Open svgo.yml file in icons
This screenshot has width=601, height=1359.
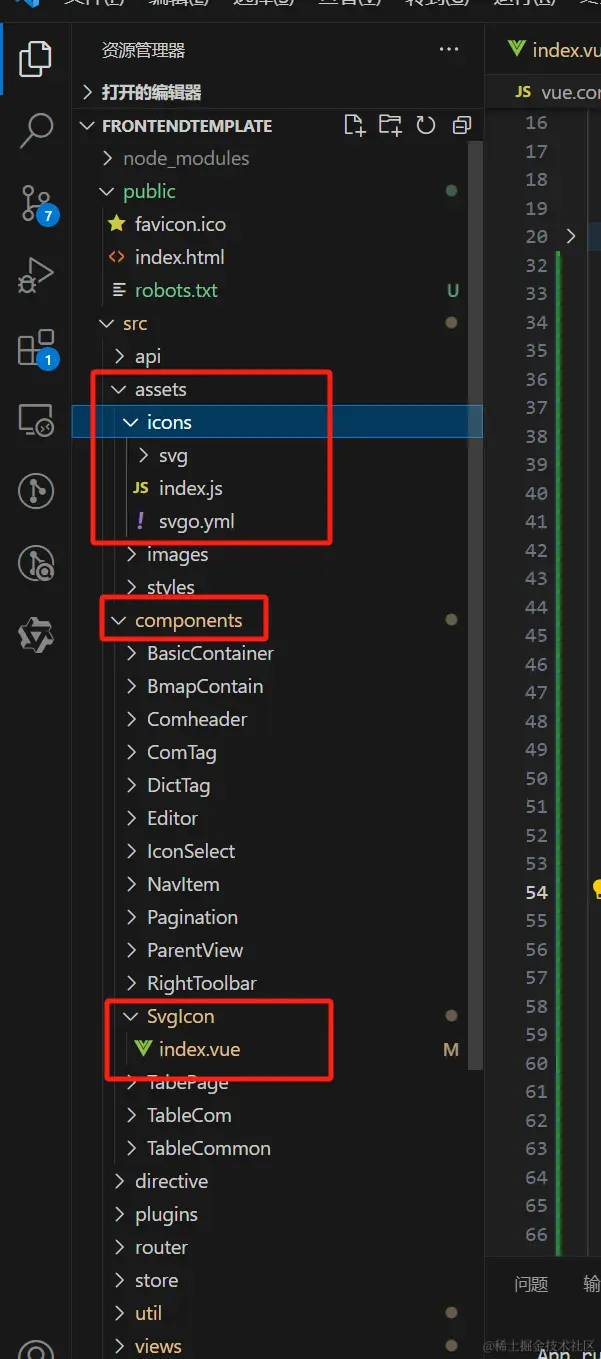pyautogui.click(x=196, y=521)
